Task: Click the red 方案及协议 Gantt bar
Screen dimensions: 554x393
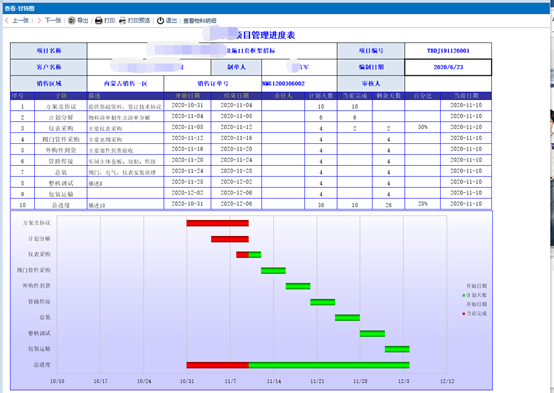Action: click(218, 223)
